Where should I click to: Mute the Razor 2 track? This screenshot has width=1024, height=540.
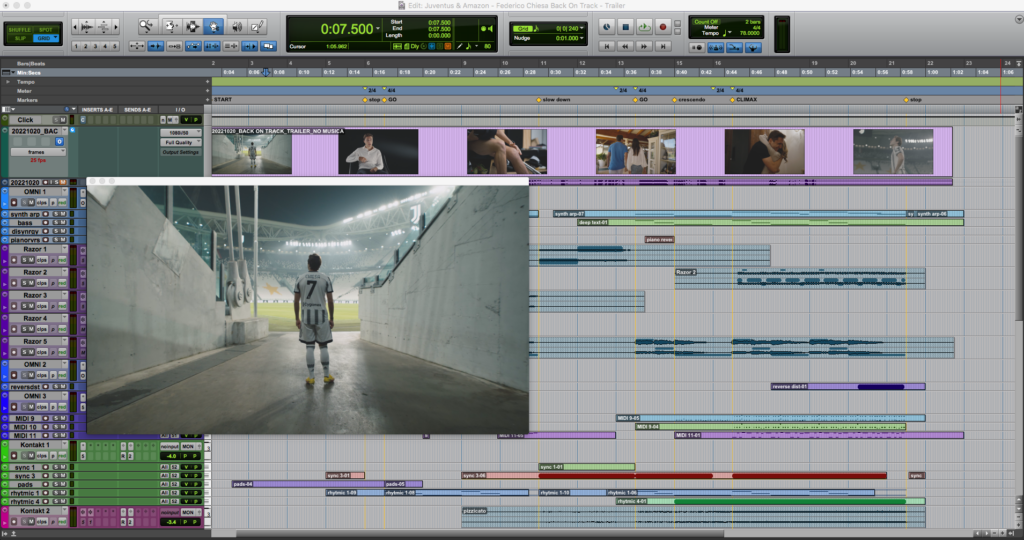31,283
